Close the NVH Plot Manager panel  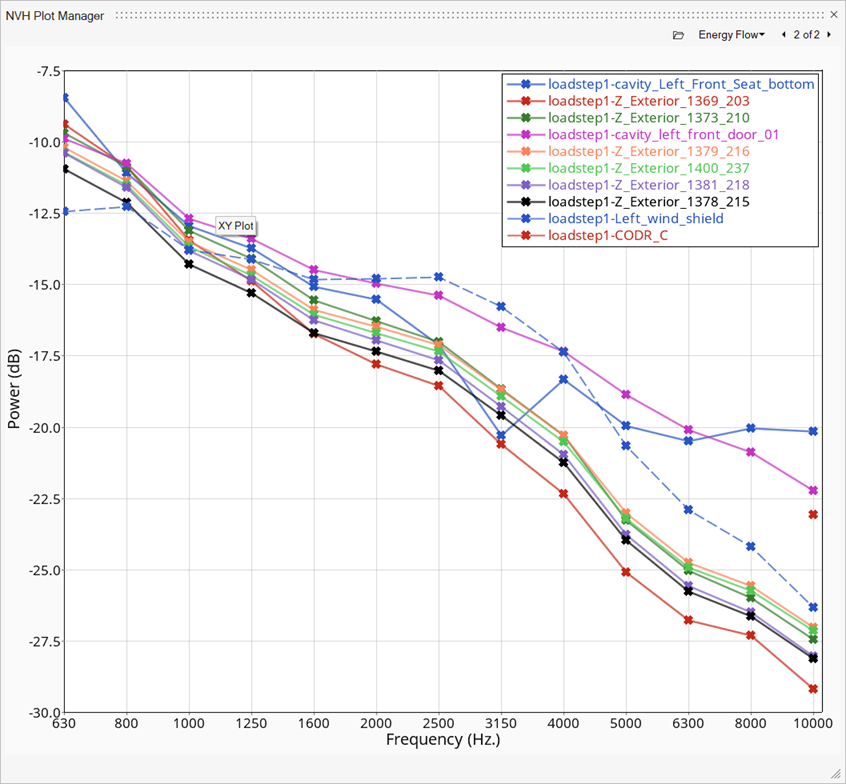point(834,15)
